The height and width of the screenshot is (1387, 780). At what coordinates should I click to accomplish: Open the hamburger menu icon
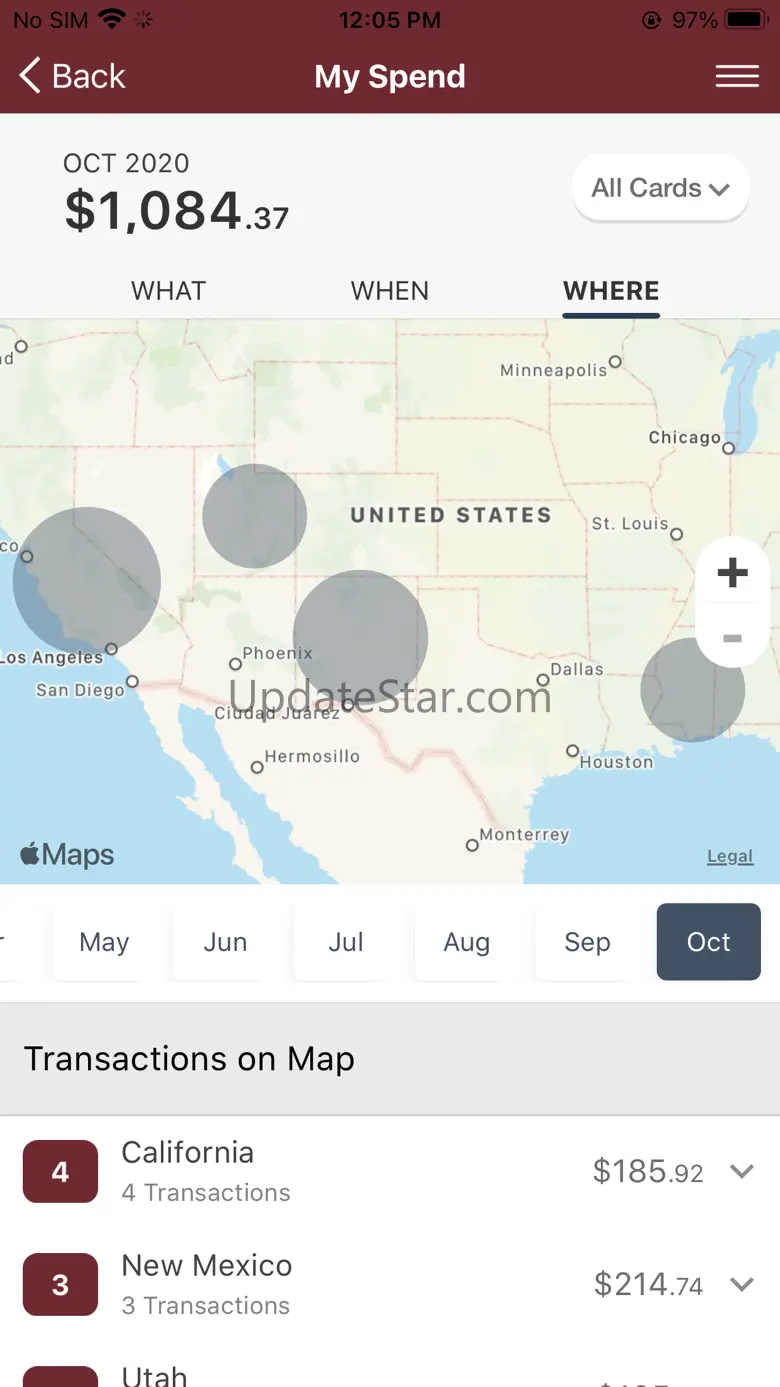point(737,77)
